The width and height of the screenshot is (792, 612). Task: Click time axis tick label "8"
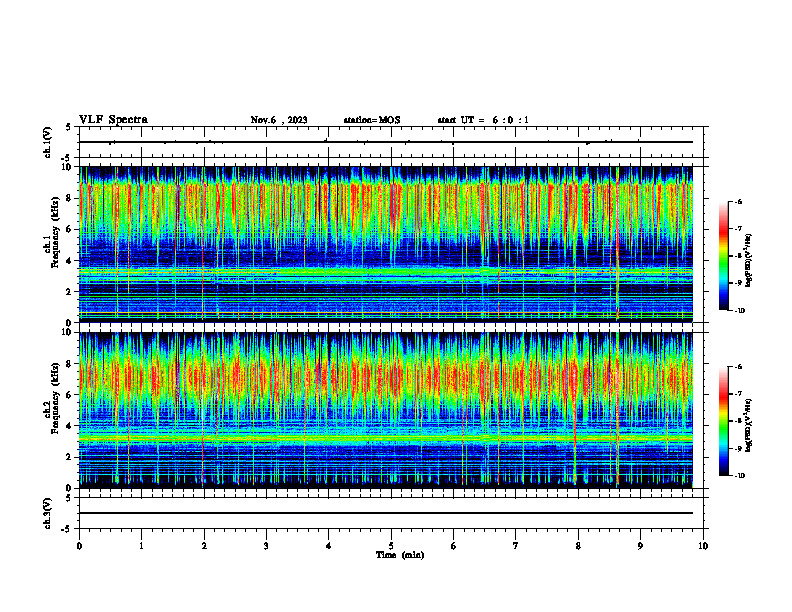coord(578,546)
